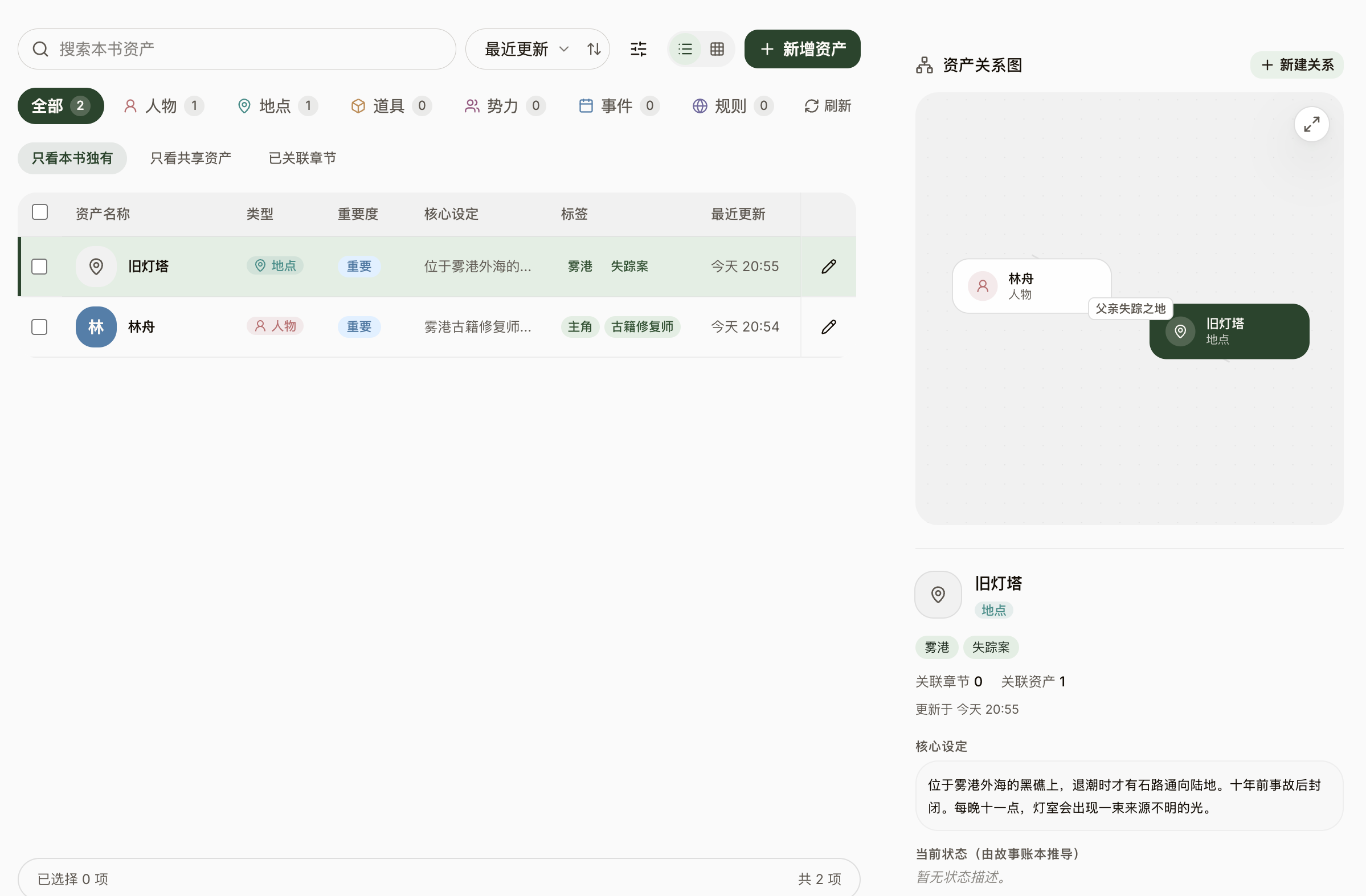Click 地点 badge in detail panel

point(993,609)
